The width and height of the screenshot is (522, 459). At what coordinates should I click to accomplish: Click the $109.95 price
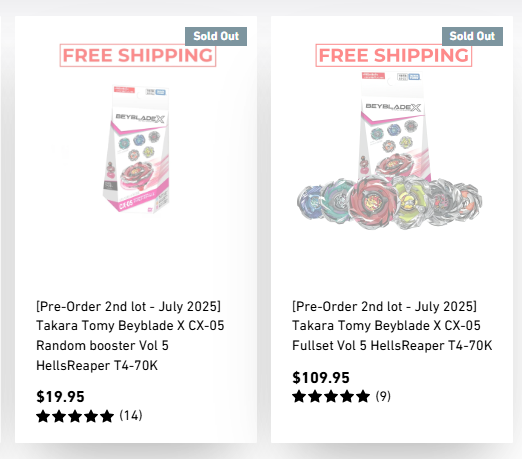321,378
